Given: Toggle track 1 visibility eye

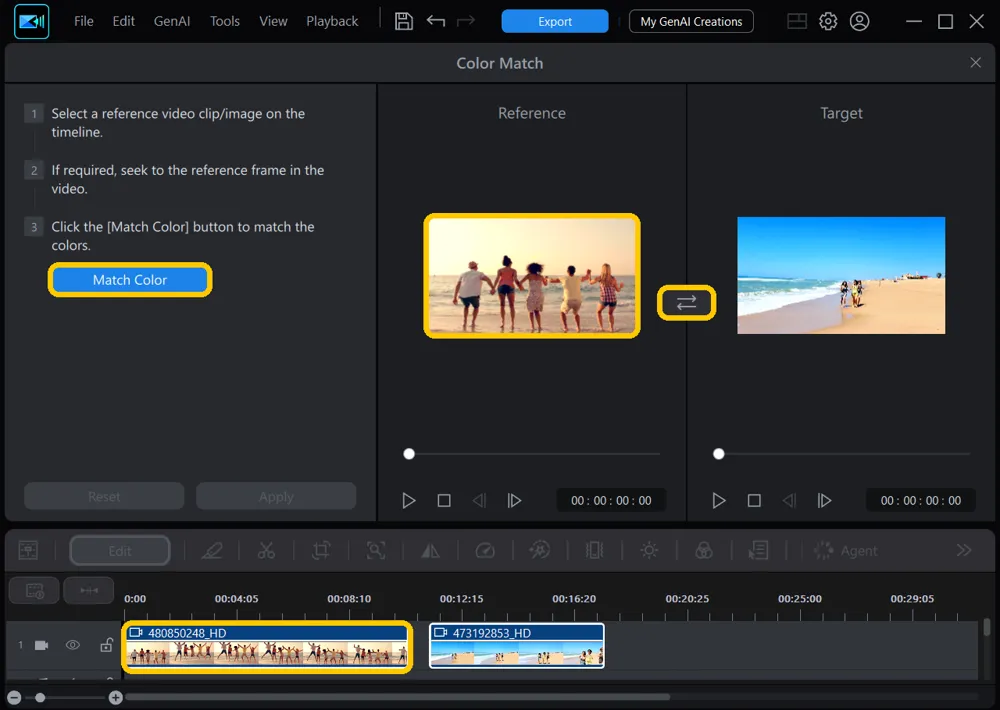Looking at the screenshot, I should (x=73, y=645).
